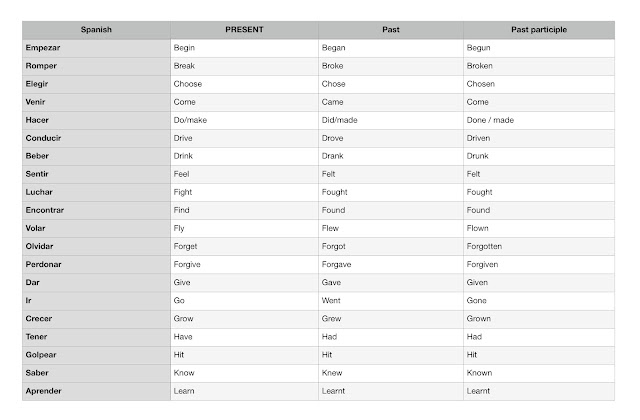Select the Drank cell

pos(391,156)
